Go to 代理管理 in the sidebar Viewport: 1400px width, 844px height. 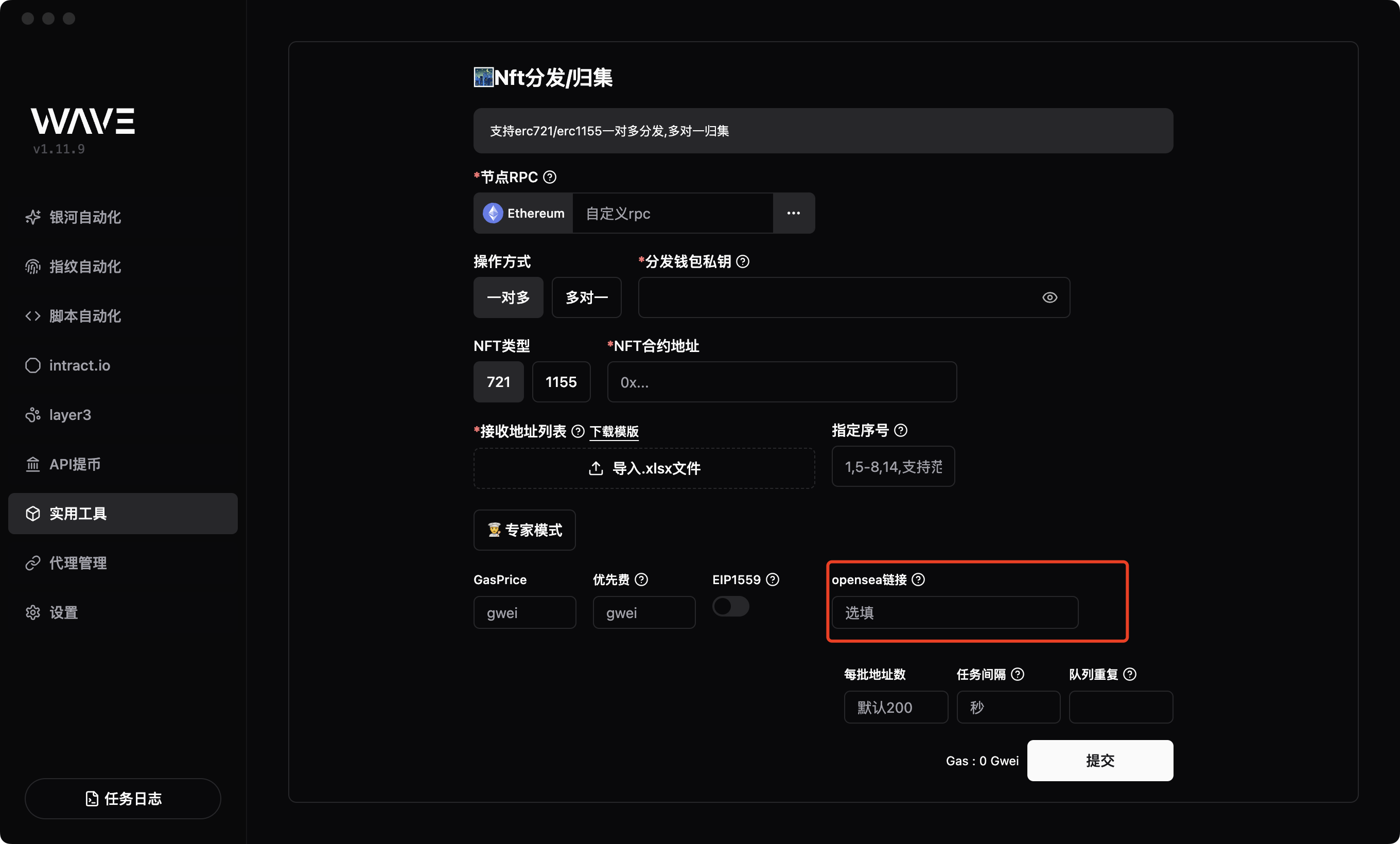click(78, 563)
